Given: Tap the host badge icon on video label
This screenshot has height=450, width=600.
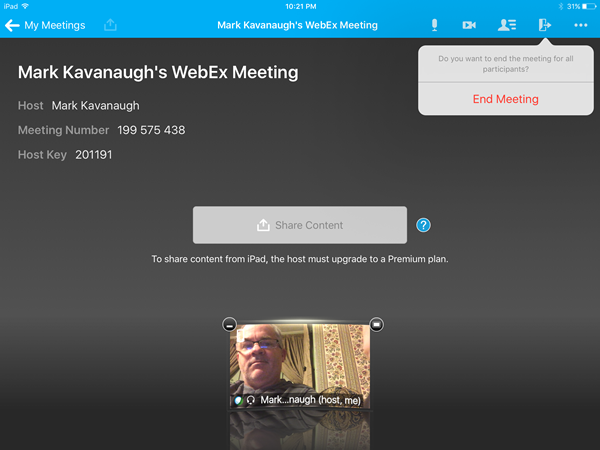Looking at the screenshot, I should pyautogui.click(x=238, y=400).
